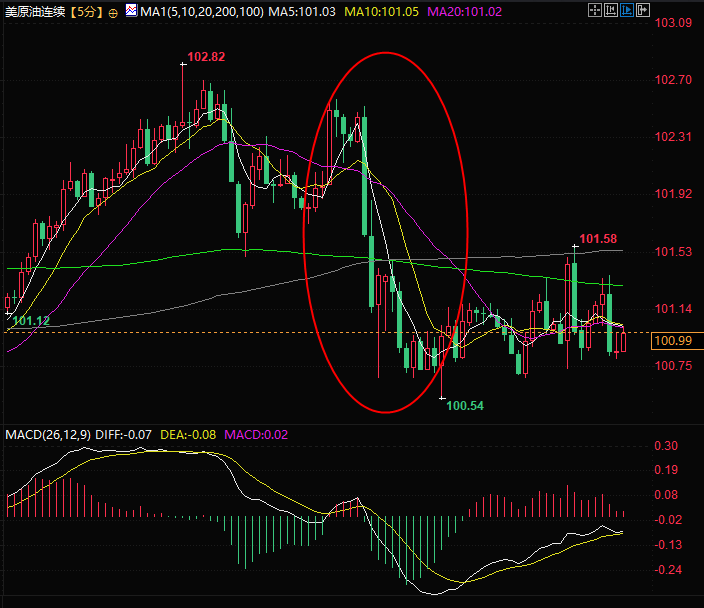Click the 100.54 low price marker
The image size is (704, 608).
465,406
